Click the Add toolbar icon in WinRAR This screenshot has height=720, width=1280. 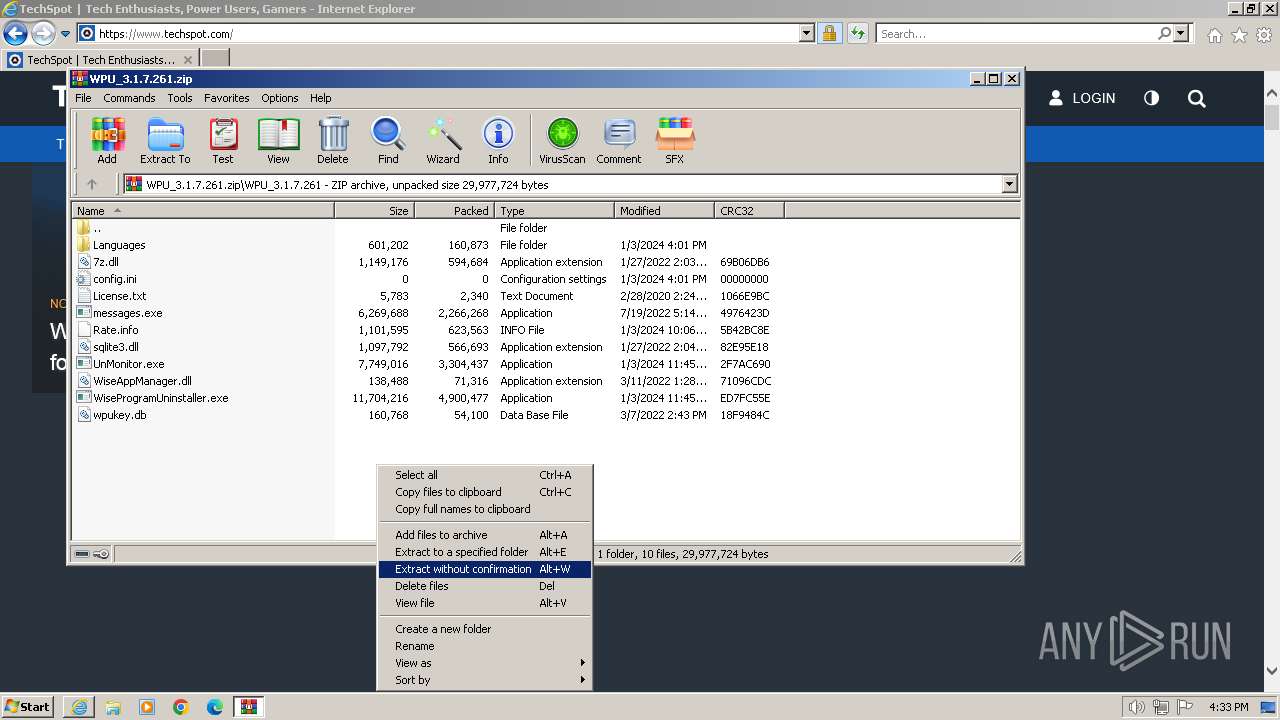click(107, 140)
